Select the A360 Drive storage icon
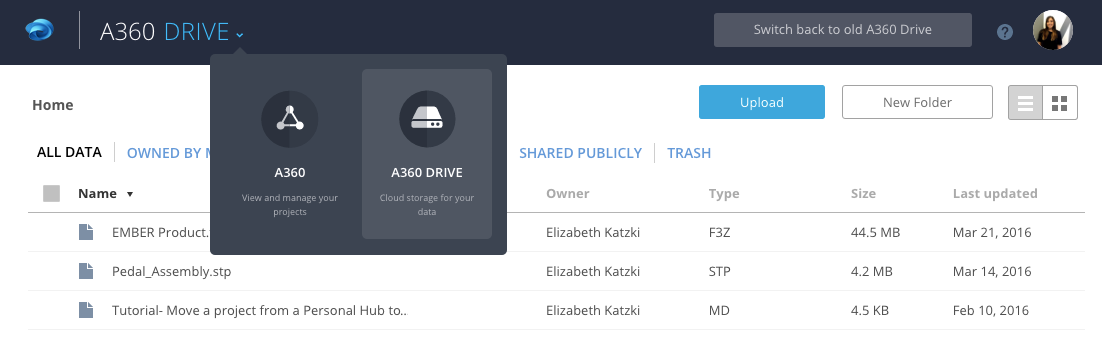This screenshot has width=1102, height=361. pyautogui.click(x=427, y=119)
